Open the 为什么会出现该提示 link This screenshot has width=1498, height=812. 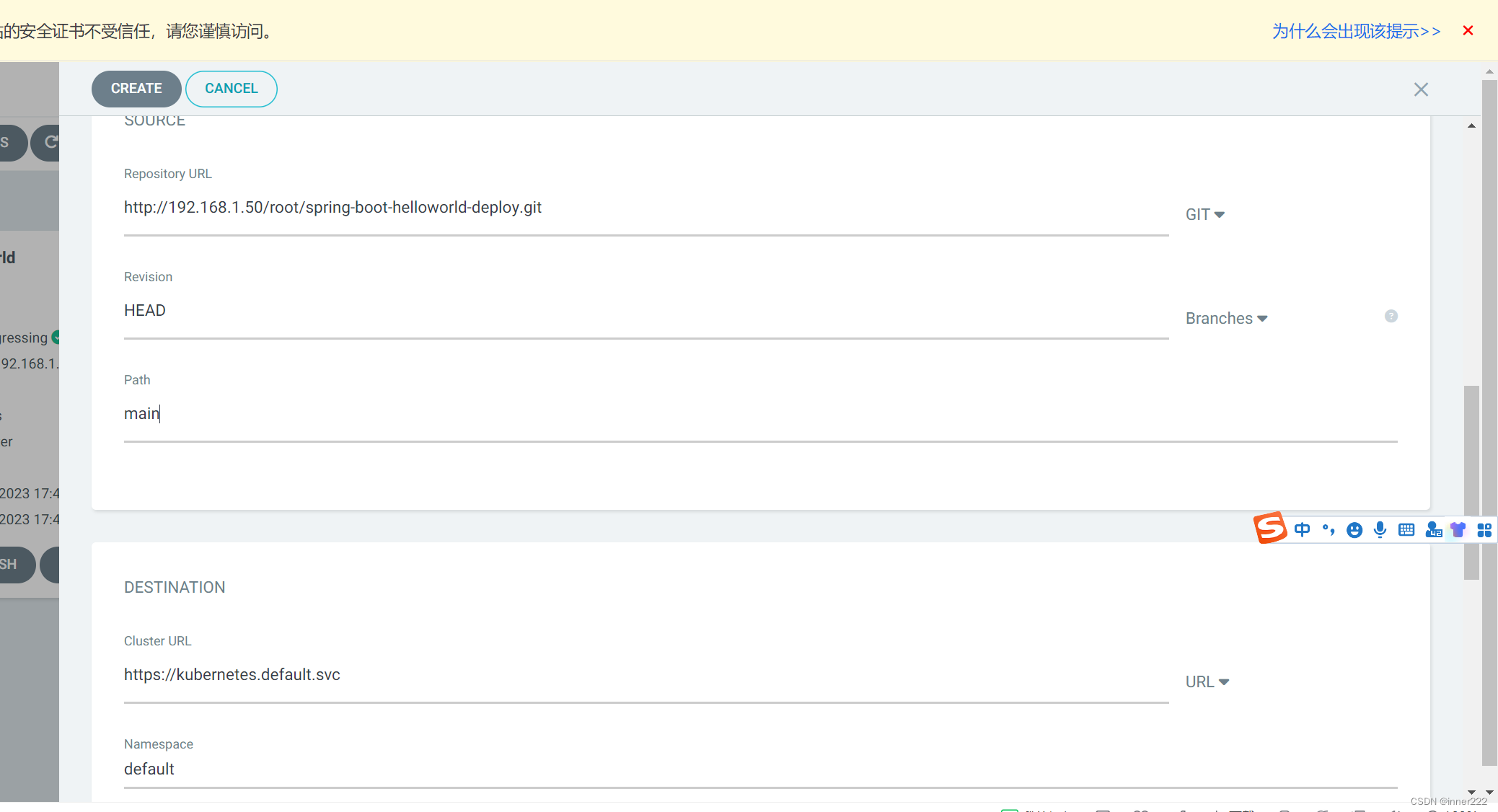[1356, 31]
